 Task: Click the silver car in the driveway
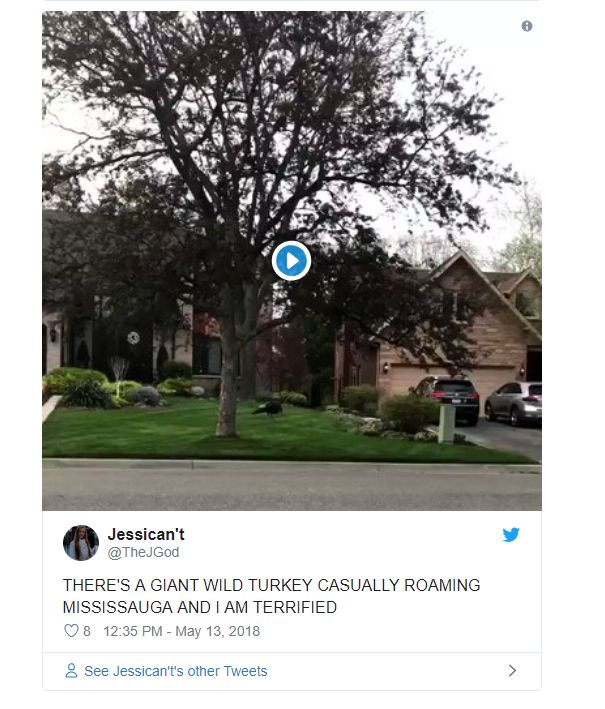click(x=513, y=402)
